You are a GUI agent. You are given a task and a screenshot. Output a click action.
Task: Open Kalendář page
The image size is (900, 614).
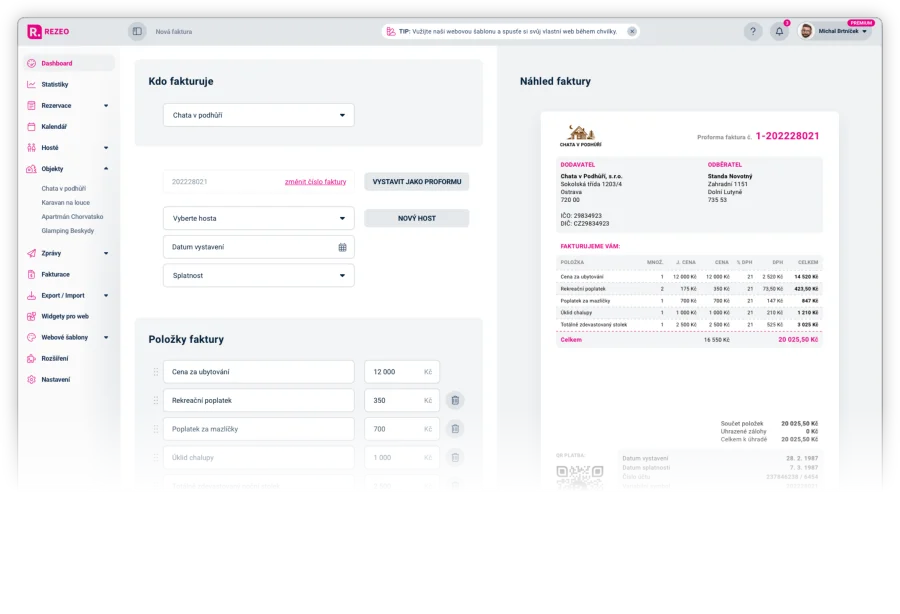click(x=54, y=127)
